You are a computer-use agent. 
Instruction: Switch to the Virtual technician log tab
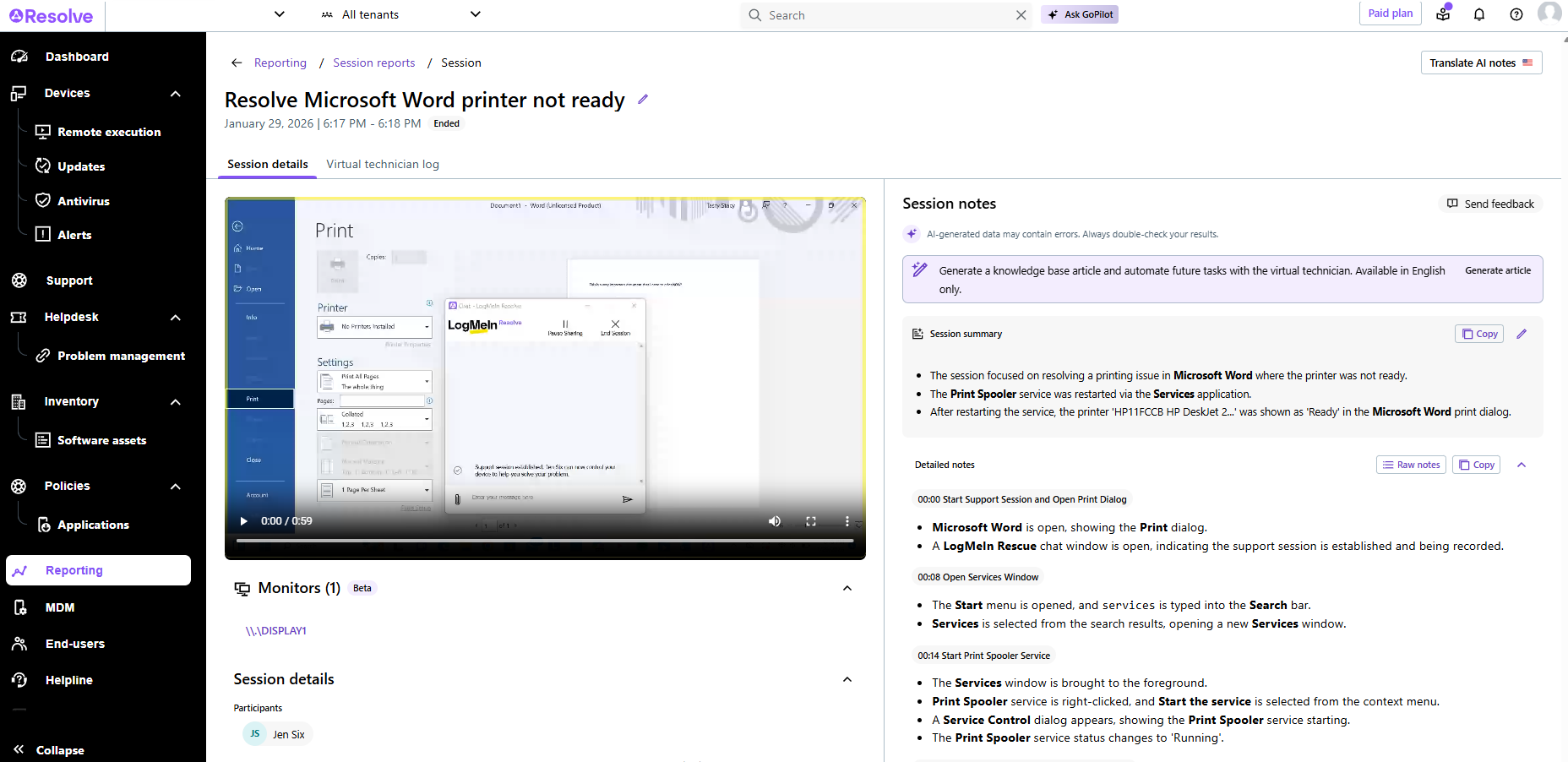[383, 164]
